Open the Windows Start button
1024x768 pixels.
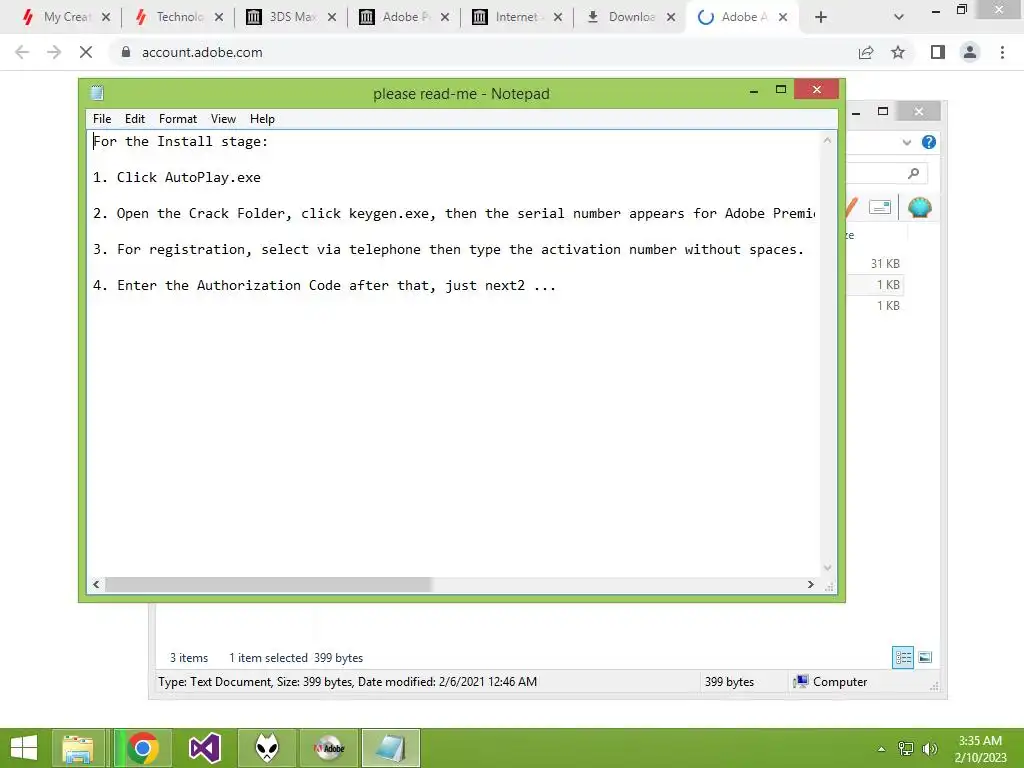(24, 748)
